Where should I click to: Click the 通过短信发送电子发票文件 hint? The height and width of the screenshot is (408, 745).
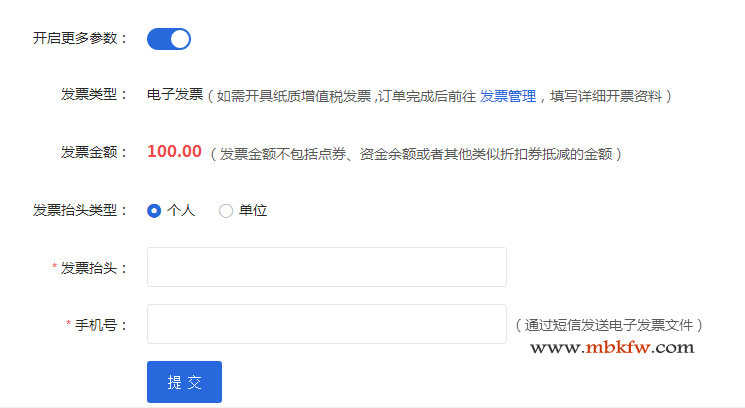click(610, 325)
